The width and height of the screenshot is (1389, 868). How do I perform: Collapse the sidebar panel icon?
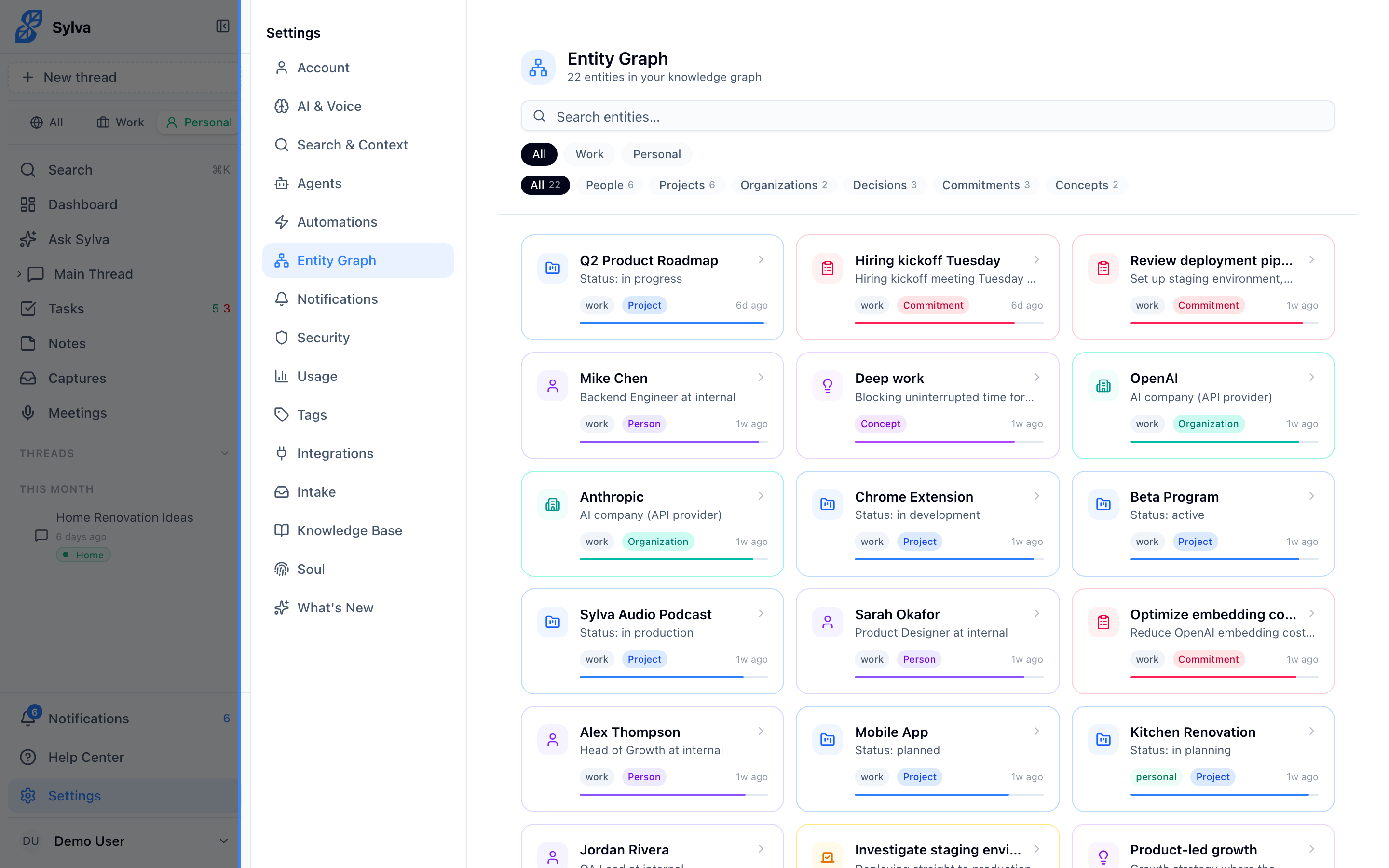click(223, 27)
